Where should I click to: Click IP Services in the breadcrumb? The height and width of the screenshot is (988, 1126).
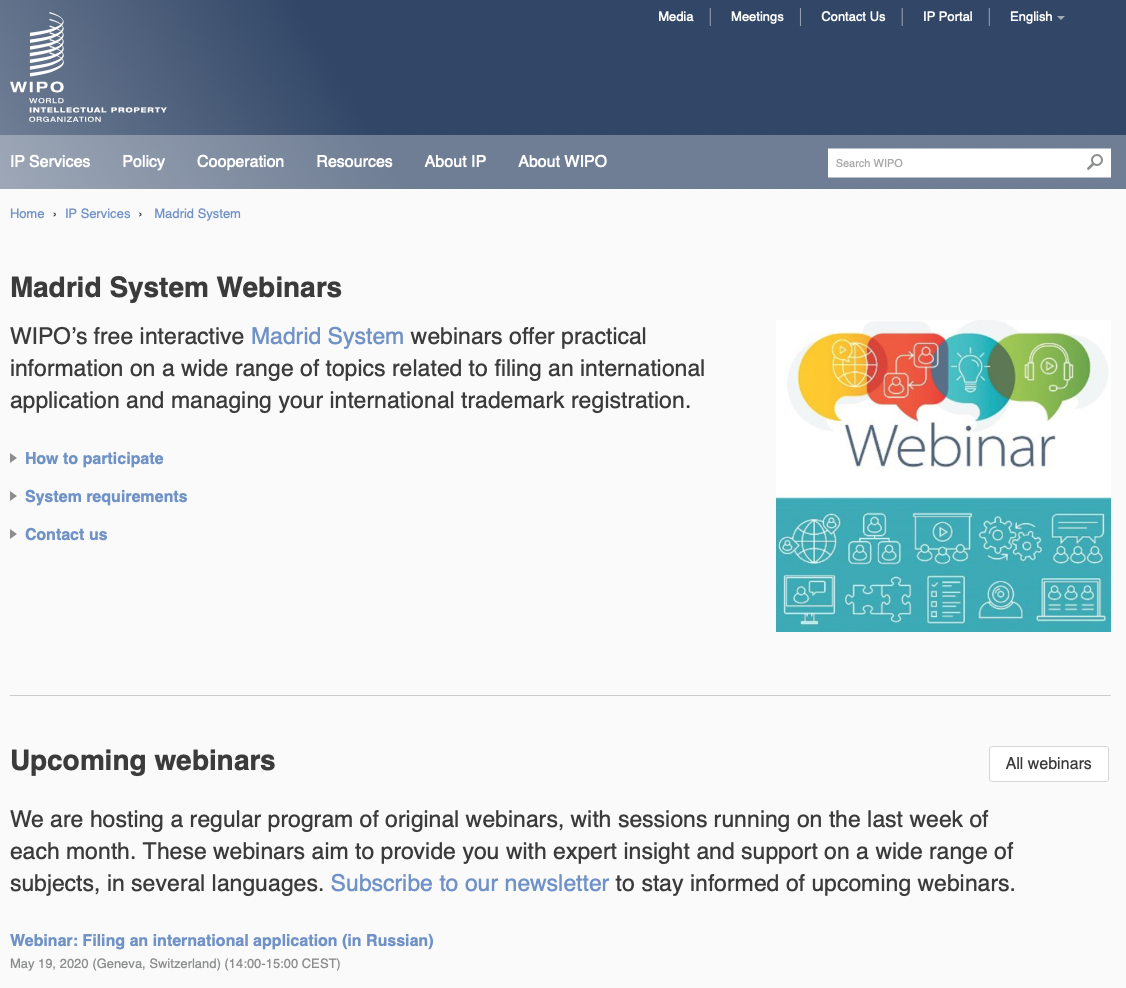tap(98, 213)
